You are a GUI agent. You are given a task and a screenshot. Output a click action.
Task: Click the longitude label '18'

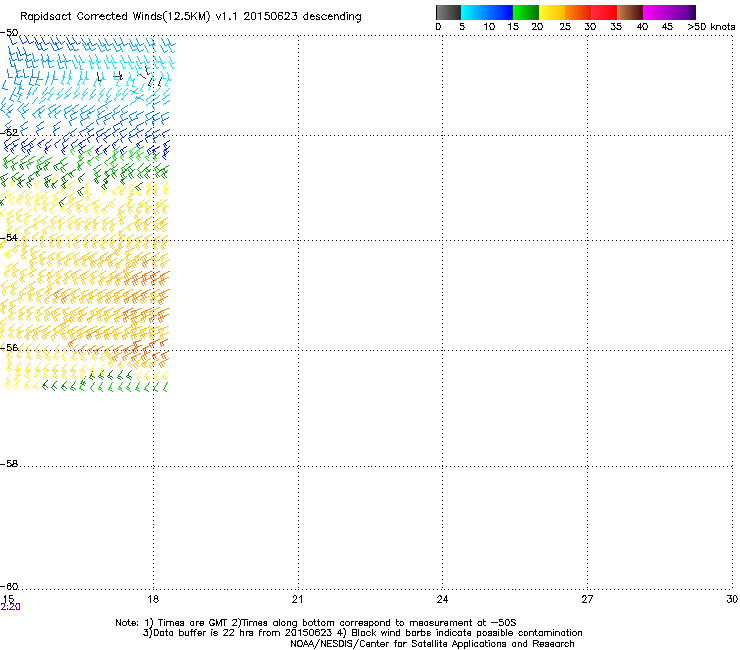pos(153,599)
